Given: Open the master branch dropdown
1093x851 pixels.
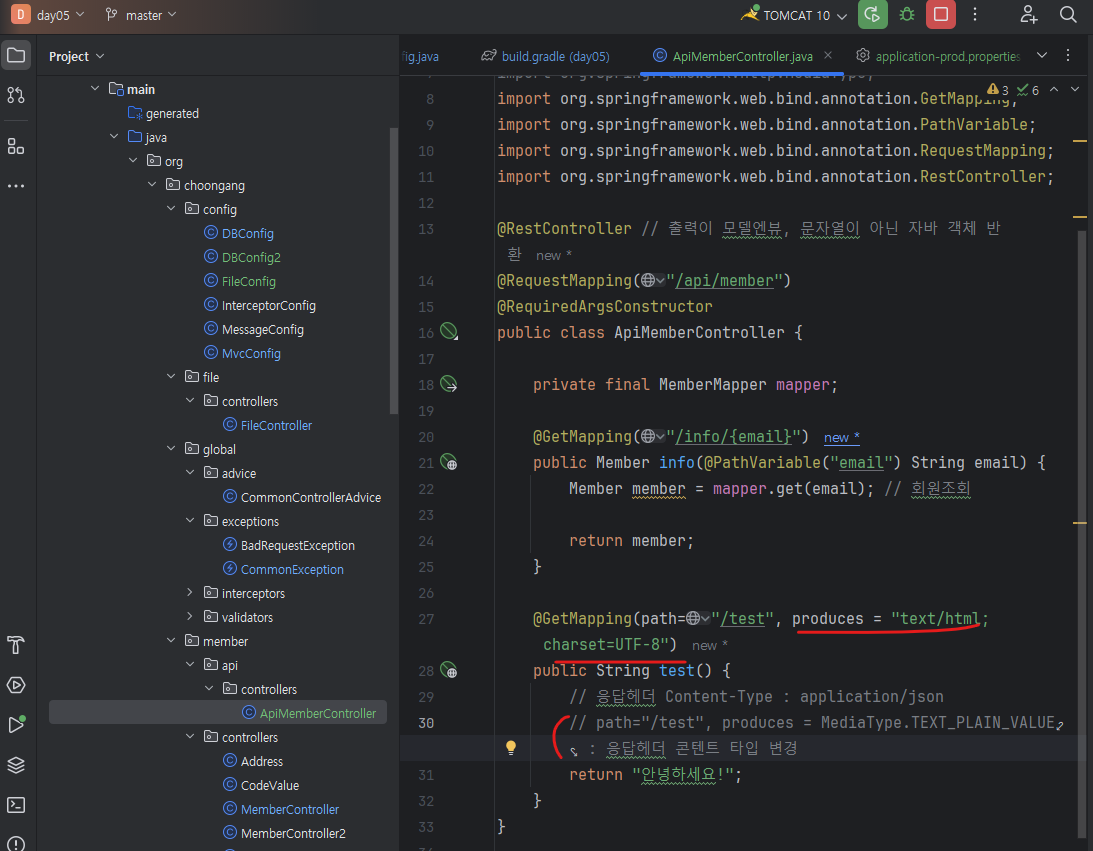Looking at the screenshot, I should pos(142,15).
